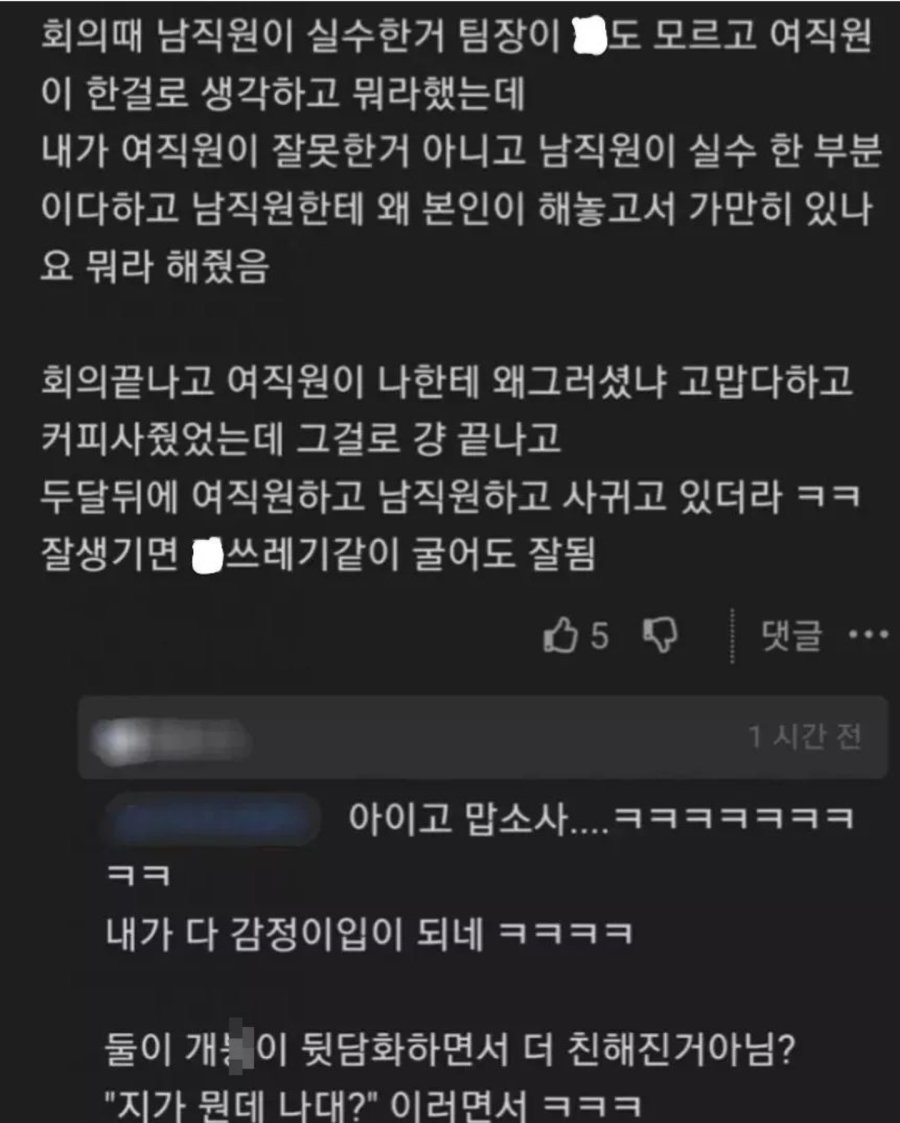Click the thumbs-down dislike icon
Viewport: 900px width, 1123px height.
click(660, 635)
